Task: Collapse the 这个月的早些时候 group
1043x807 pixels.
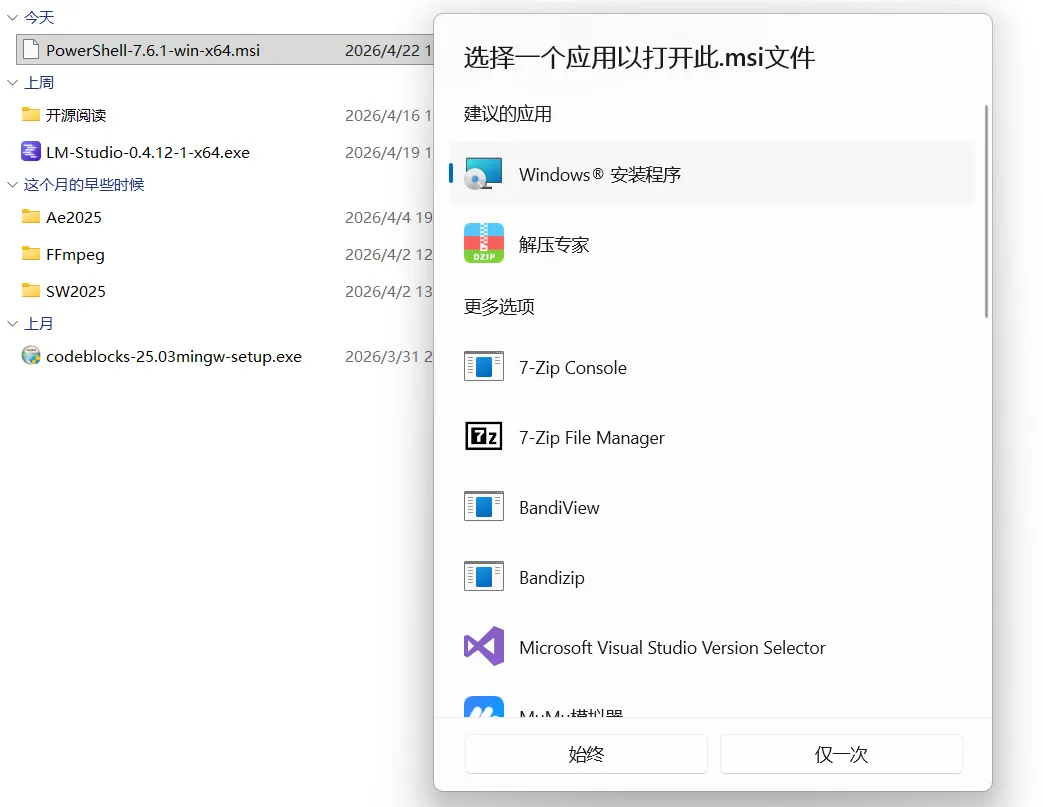Action: (x=11, y=185)
